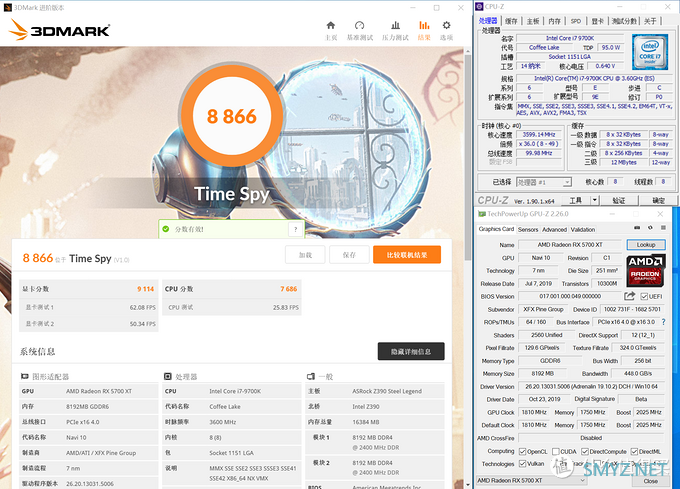
Task: Switch to the SPD tab in CPU-Z
Action: [575, 21]
